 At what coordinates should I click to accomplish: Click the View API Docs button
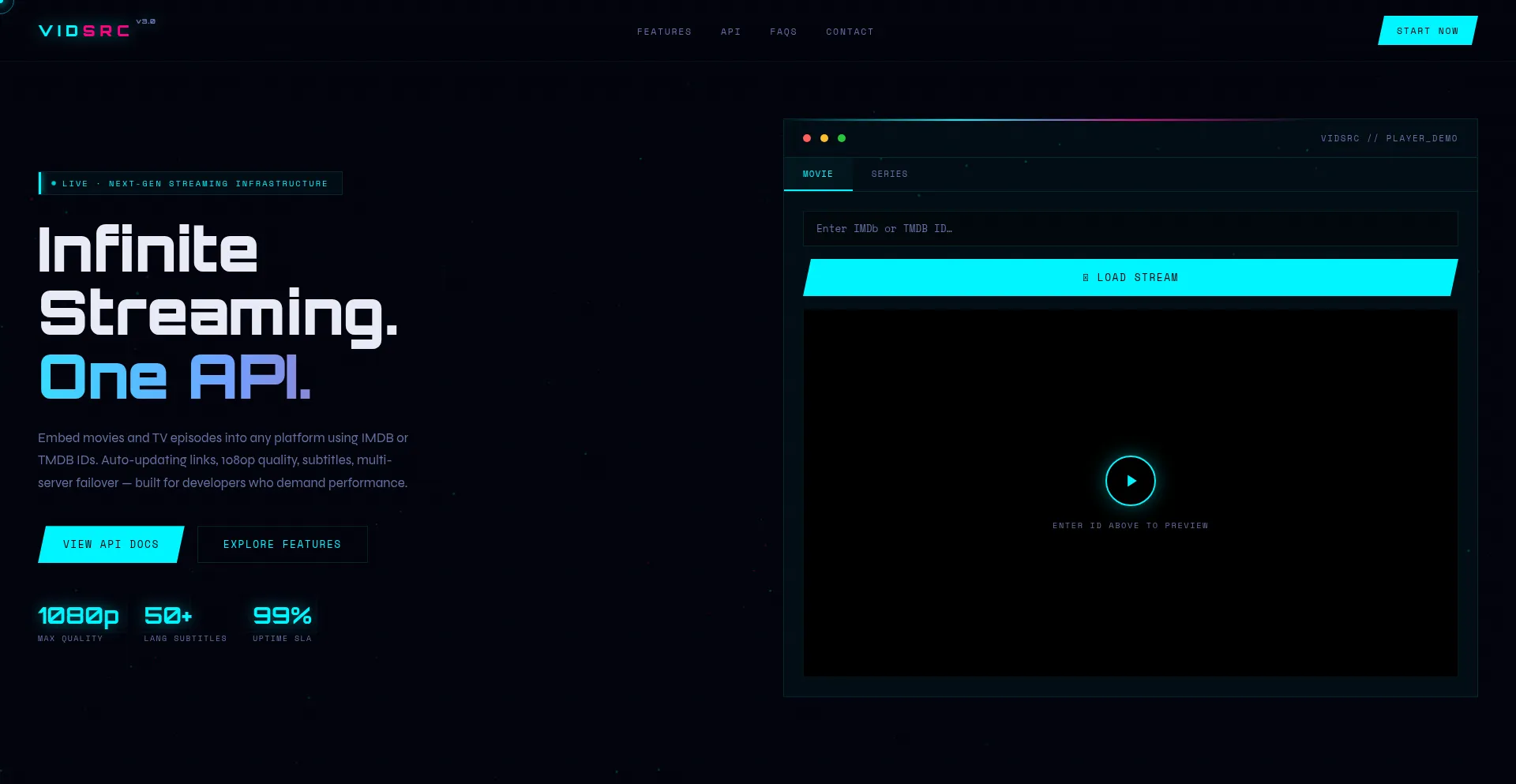click(111, 544)
